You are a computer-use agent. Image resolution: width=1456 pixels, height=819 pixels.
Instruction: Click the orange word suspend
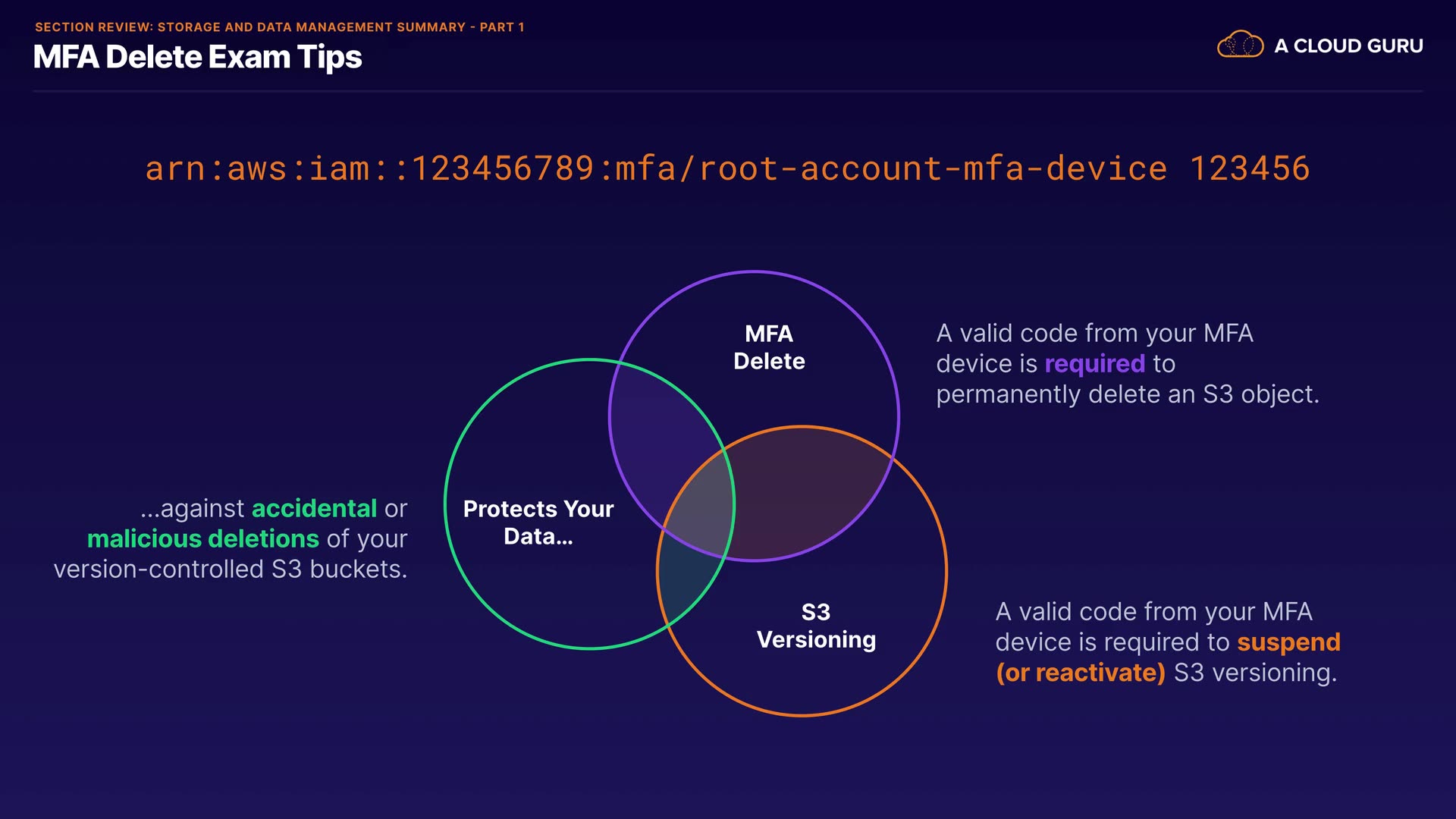[x=1288, y=642]
